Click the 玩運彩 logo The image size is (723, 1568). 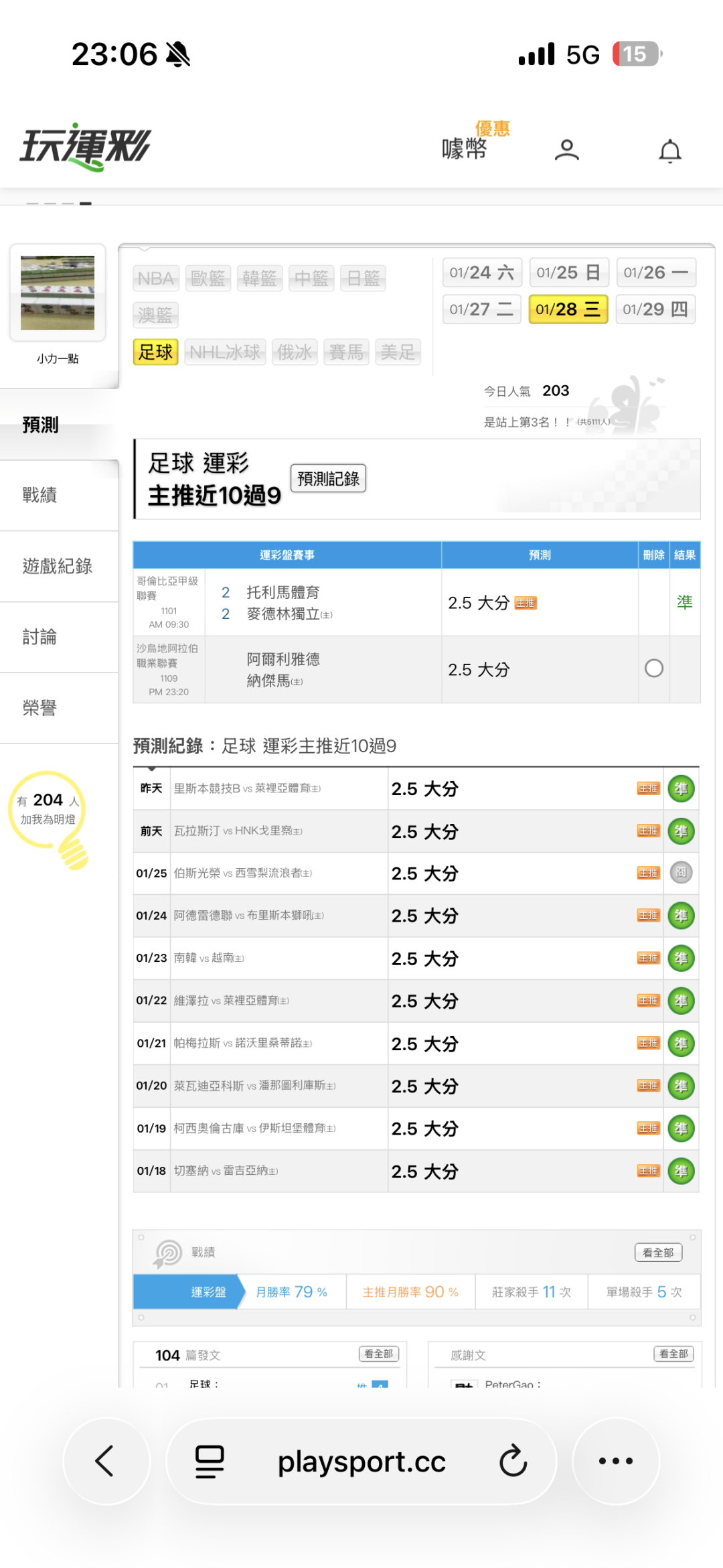click(x=86, y=147)
